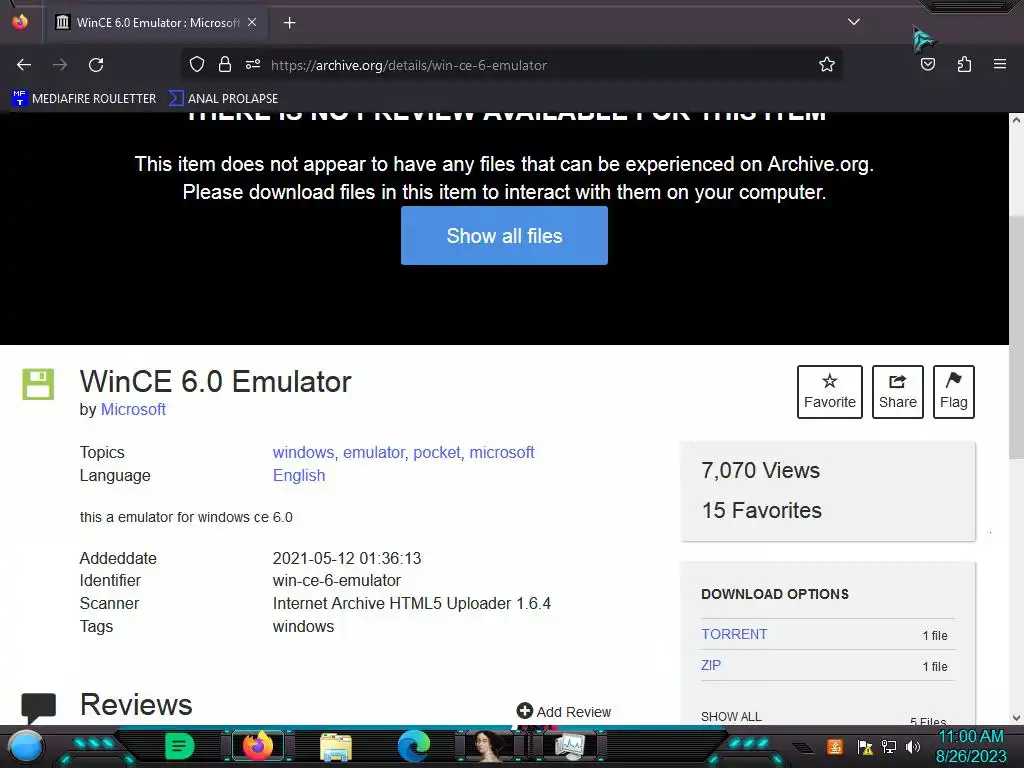Download the TORRENT file option
The image size is (1024, 768).
click(734, 634)
